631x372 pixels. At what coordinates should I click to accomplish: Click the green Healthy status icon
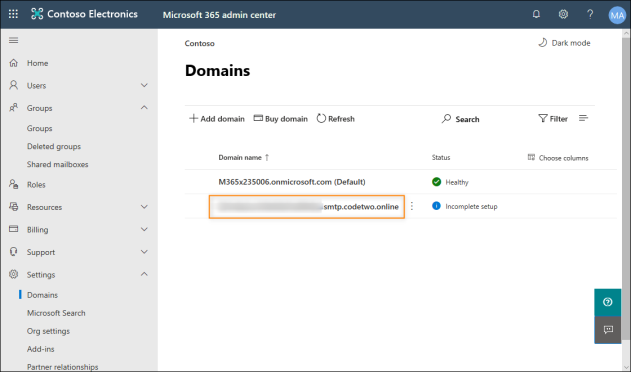pos(436,182)
